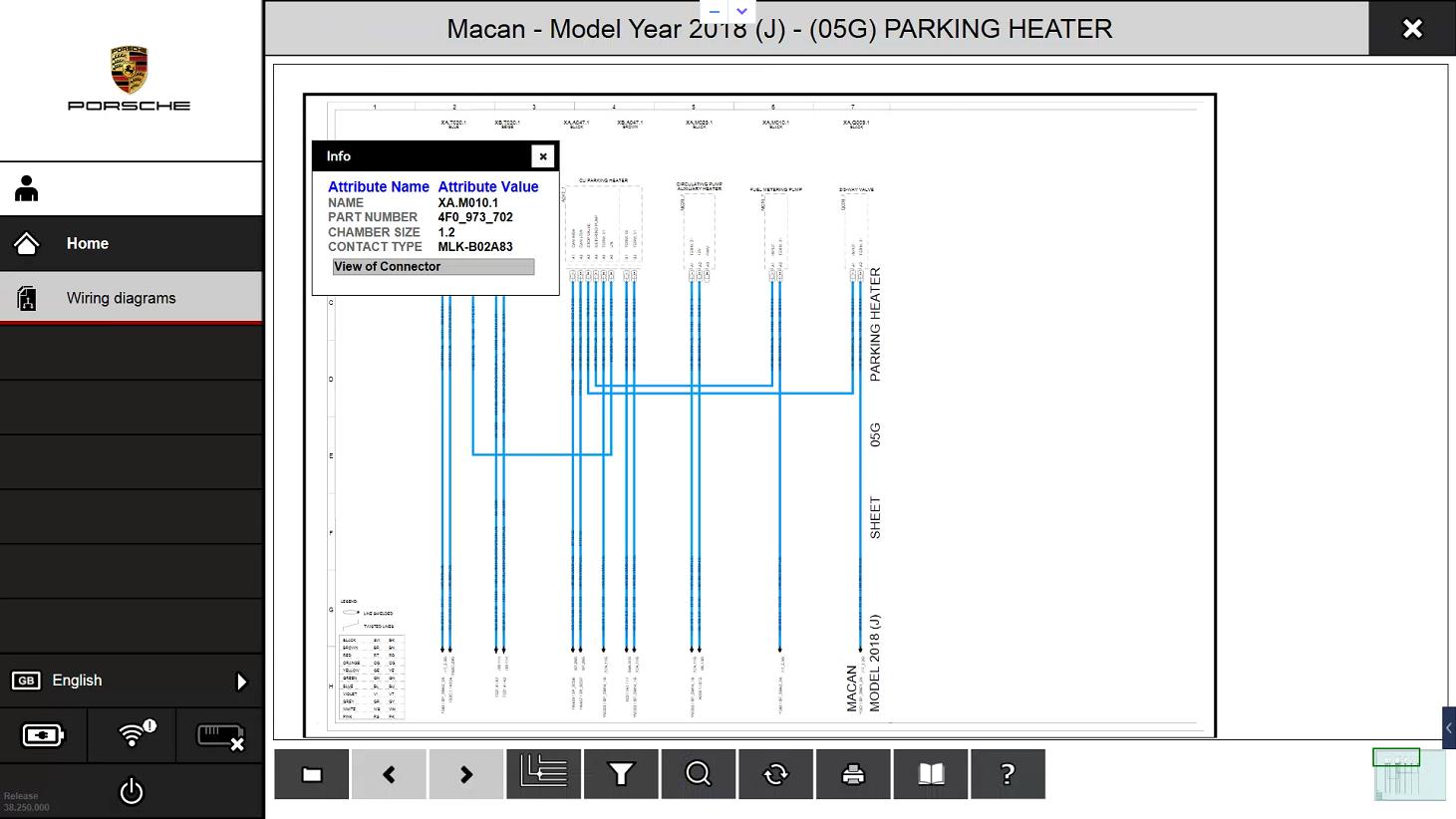Refresh the wiring diagram view
The image size is (1456, 819).
click(775, 774)
